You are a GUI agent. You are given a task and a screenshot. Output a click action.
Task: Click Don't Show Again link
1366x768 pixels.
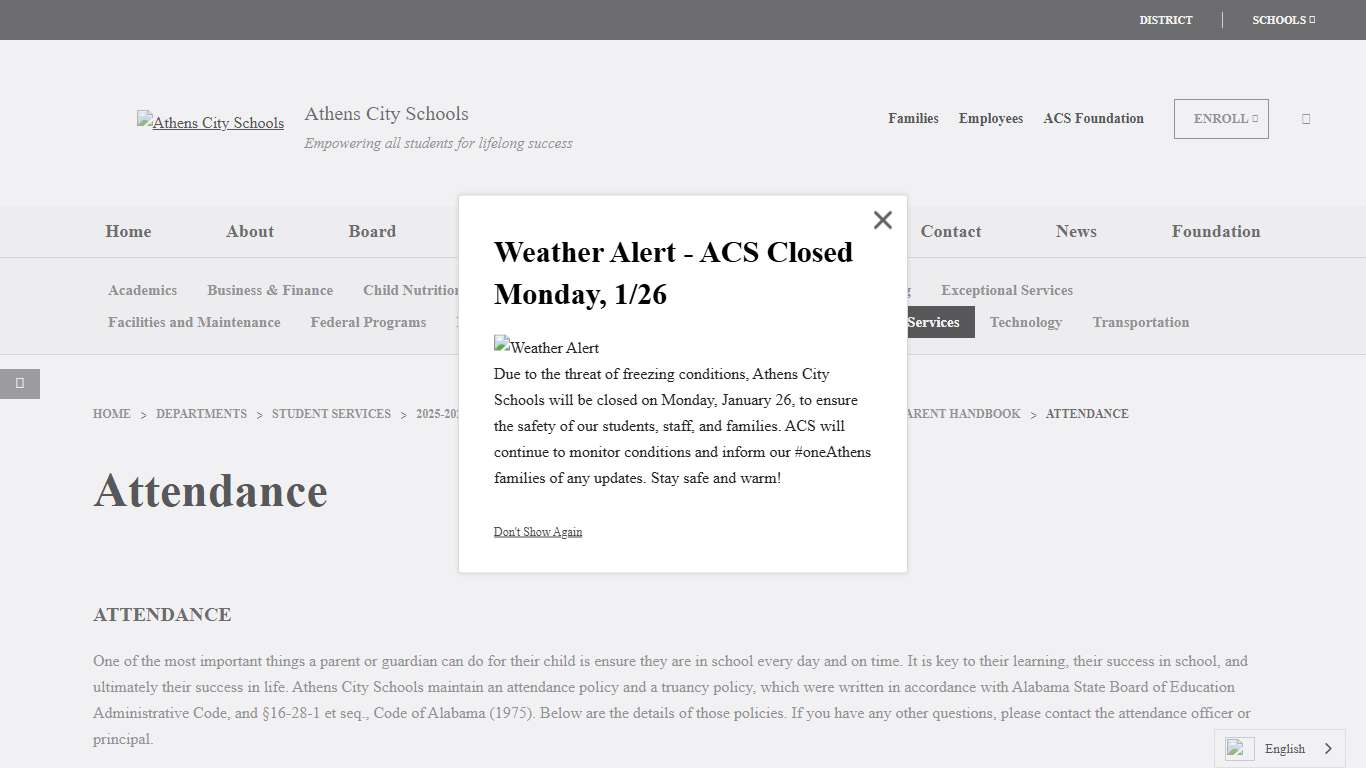(x=538, y=532)
